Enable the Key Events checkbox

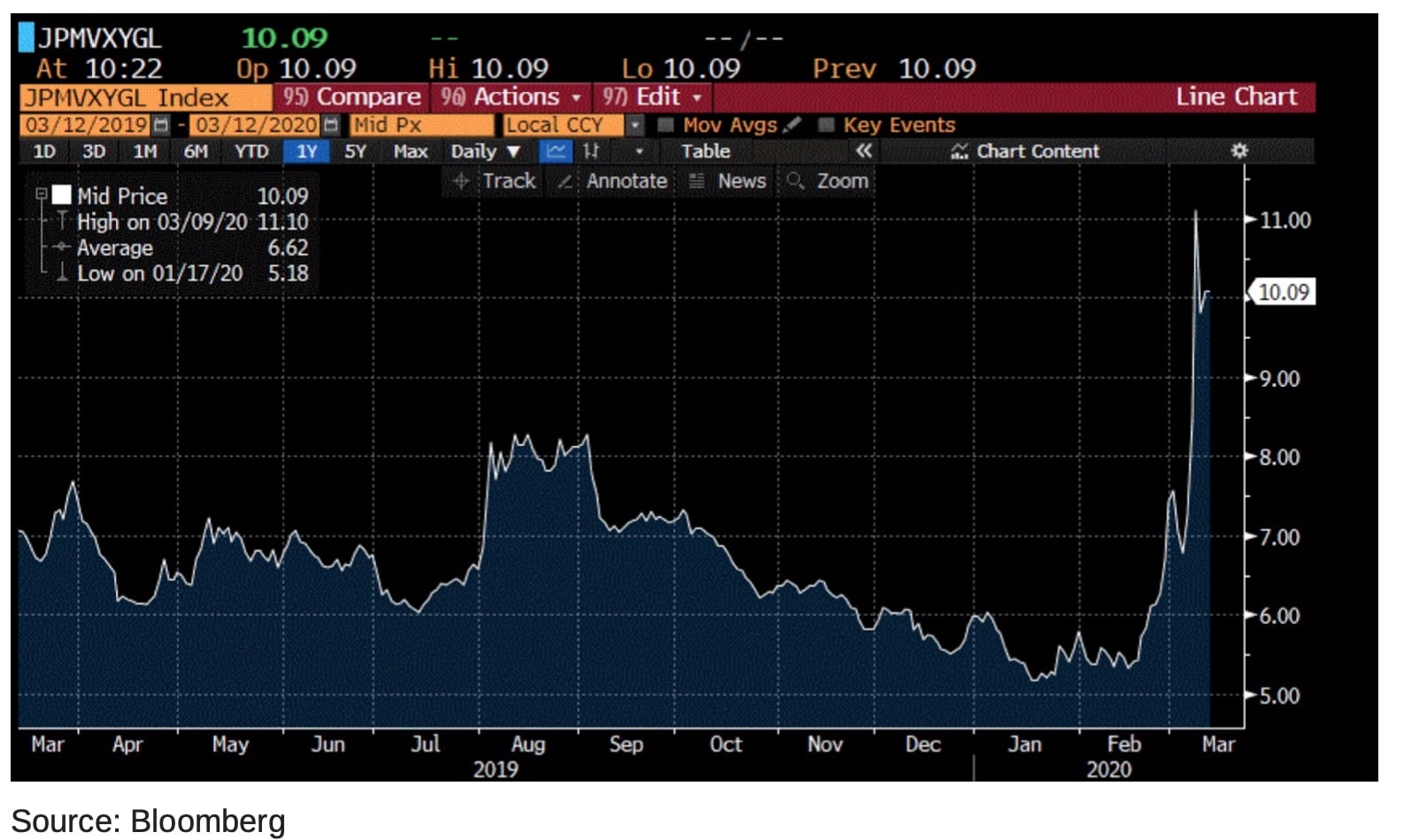pos(826,125)
